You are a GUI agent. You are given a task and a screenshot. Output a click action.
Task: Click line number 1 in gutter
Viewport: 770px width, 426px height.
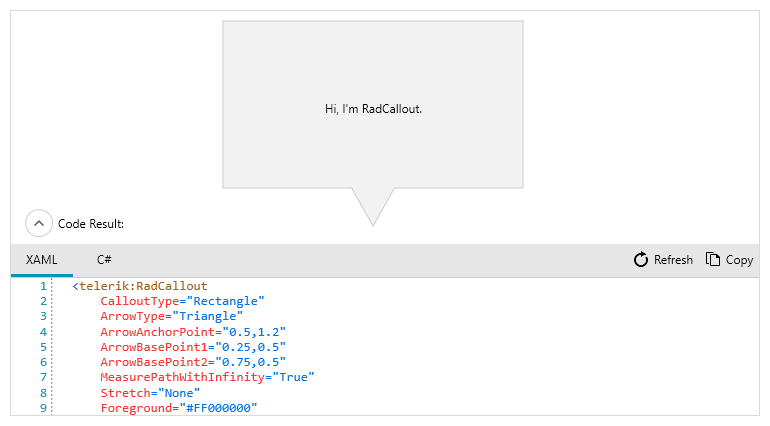[43, 286]
